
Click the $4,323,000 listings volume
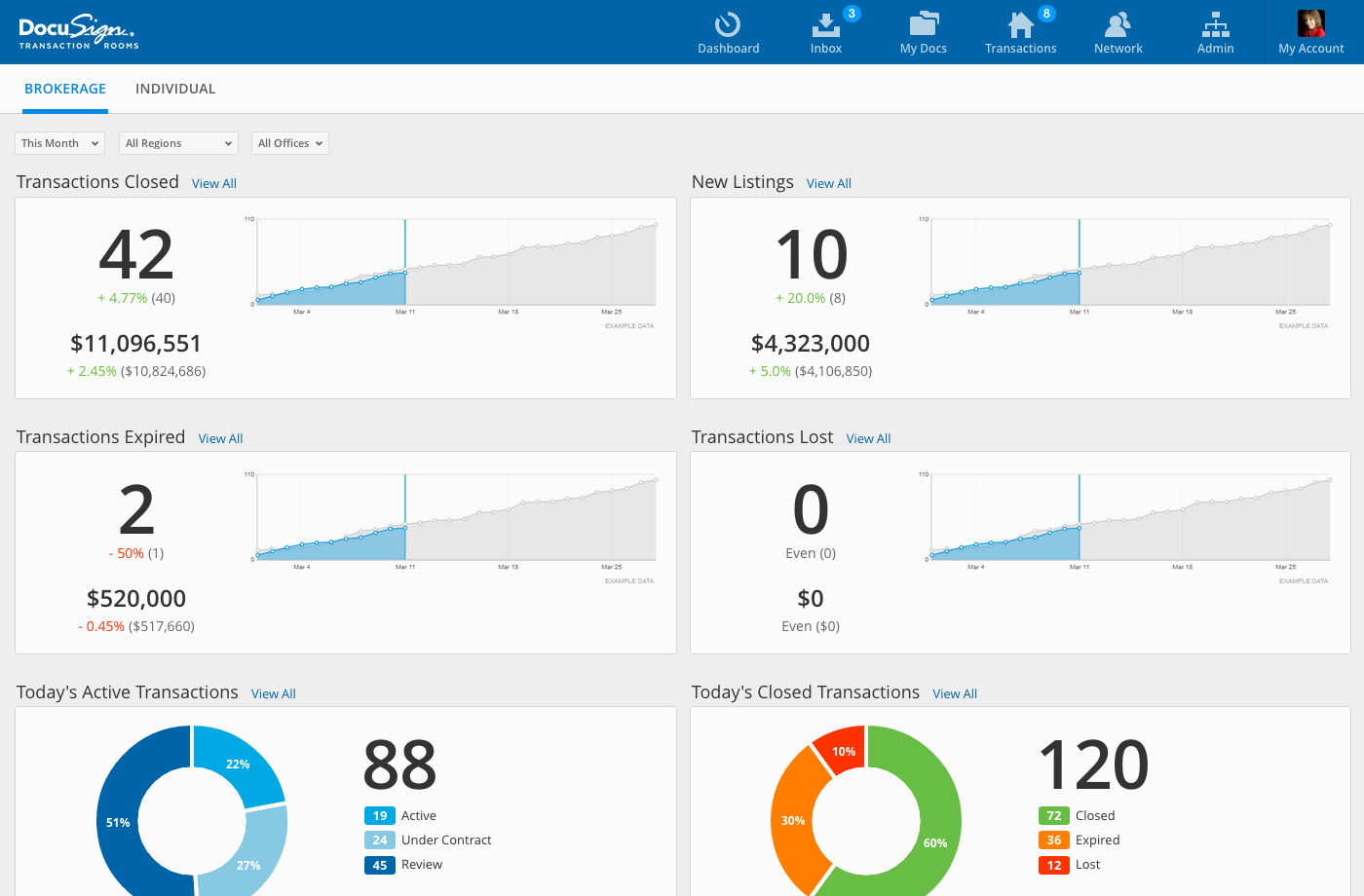[811, 343]
